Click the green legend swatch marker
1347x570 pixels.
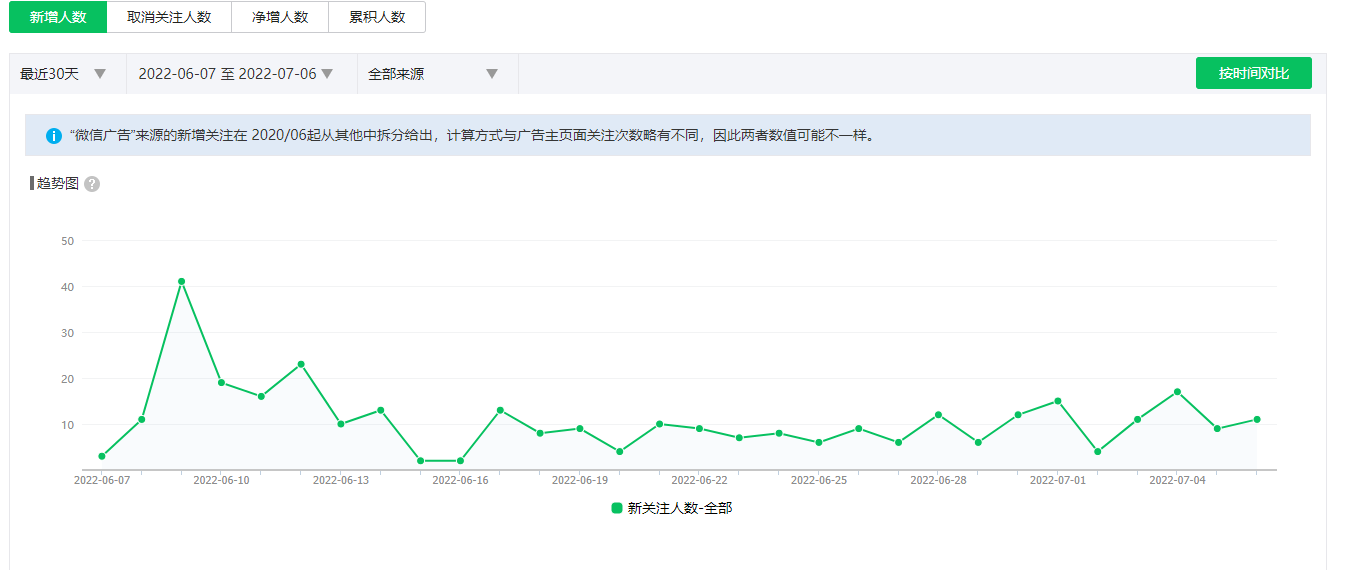617,508
